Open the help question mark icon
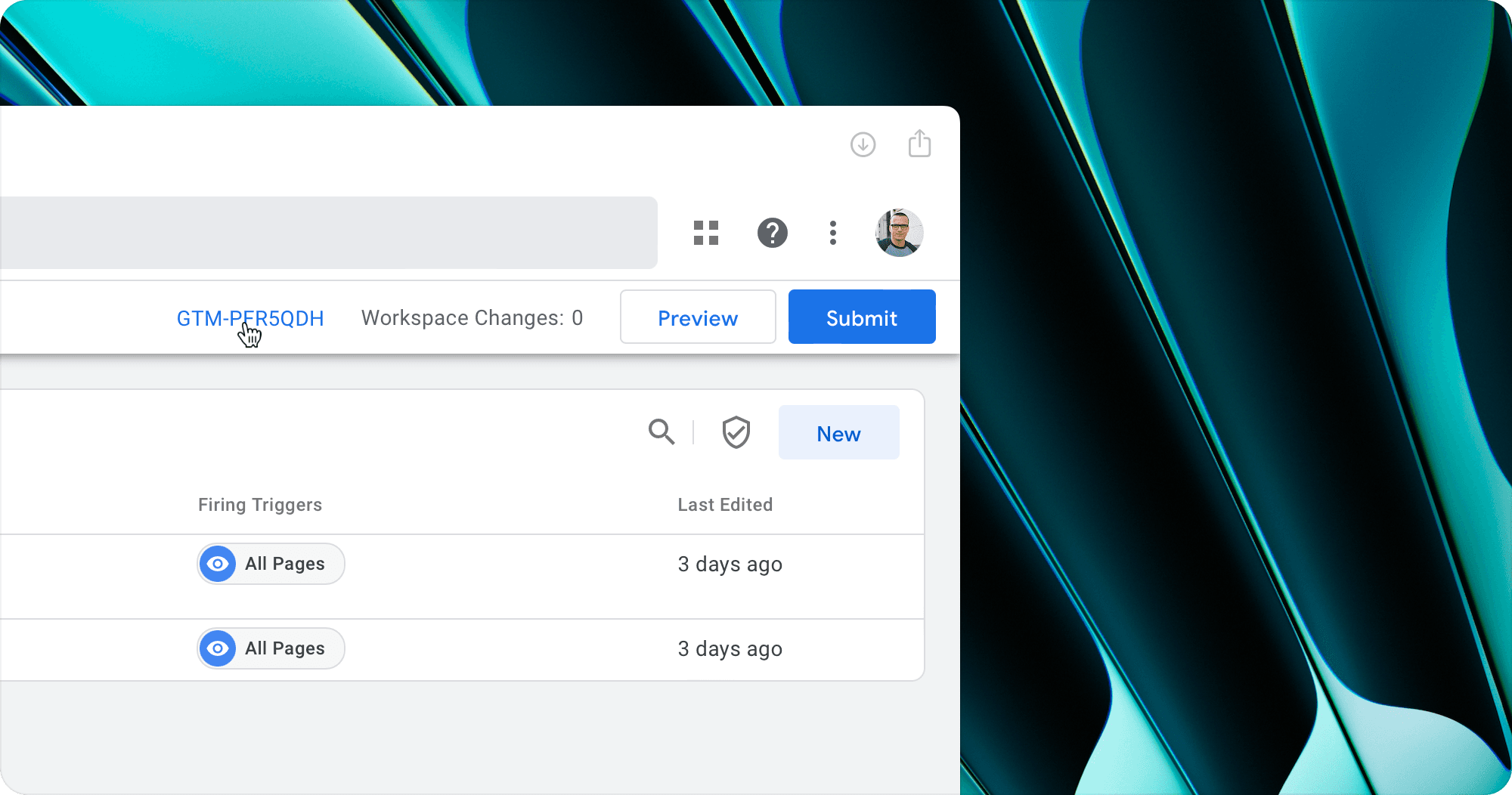The height and width of the screenshot is (795, 1512). 772,233
